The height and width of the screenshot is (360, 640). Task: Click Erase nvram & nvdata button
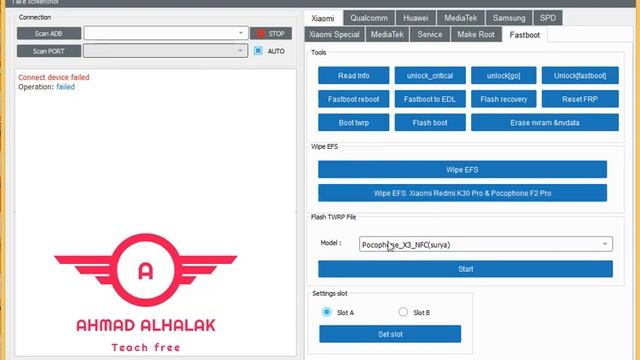545,122
